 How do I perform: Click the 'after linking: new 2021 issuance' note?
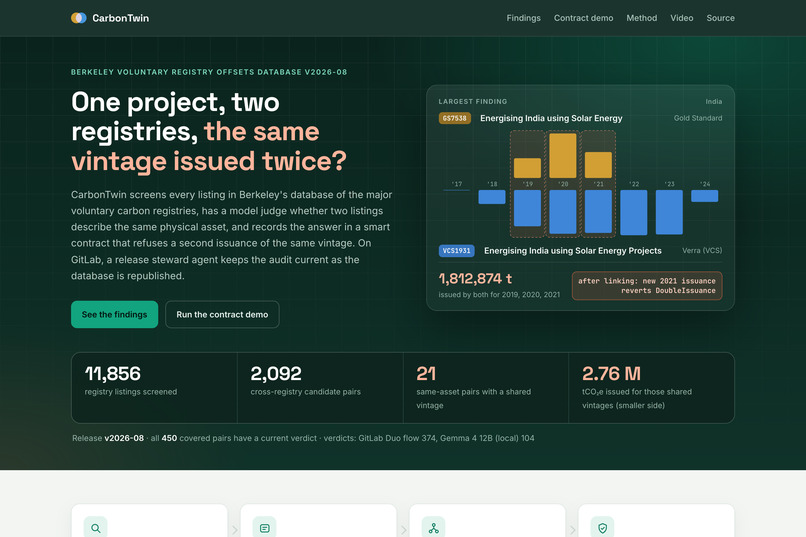[x=647, y=286]
